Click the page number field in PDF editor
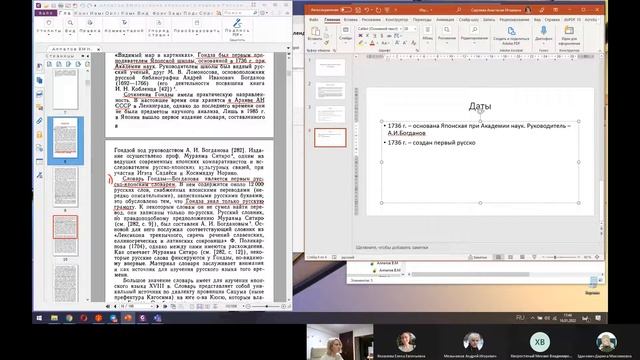 tap(135, 306)
